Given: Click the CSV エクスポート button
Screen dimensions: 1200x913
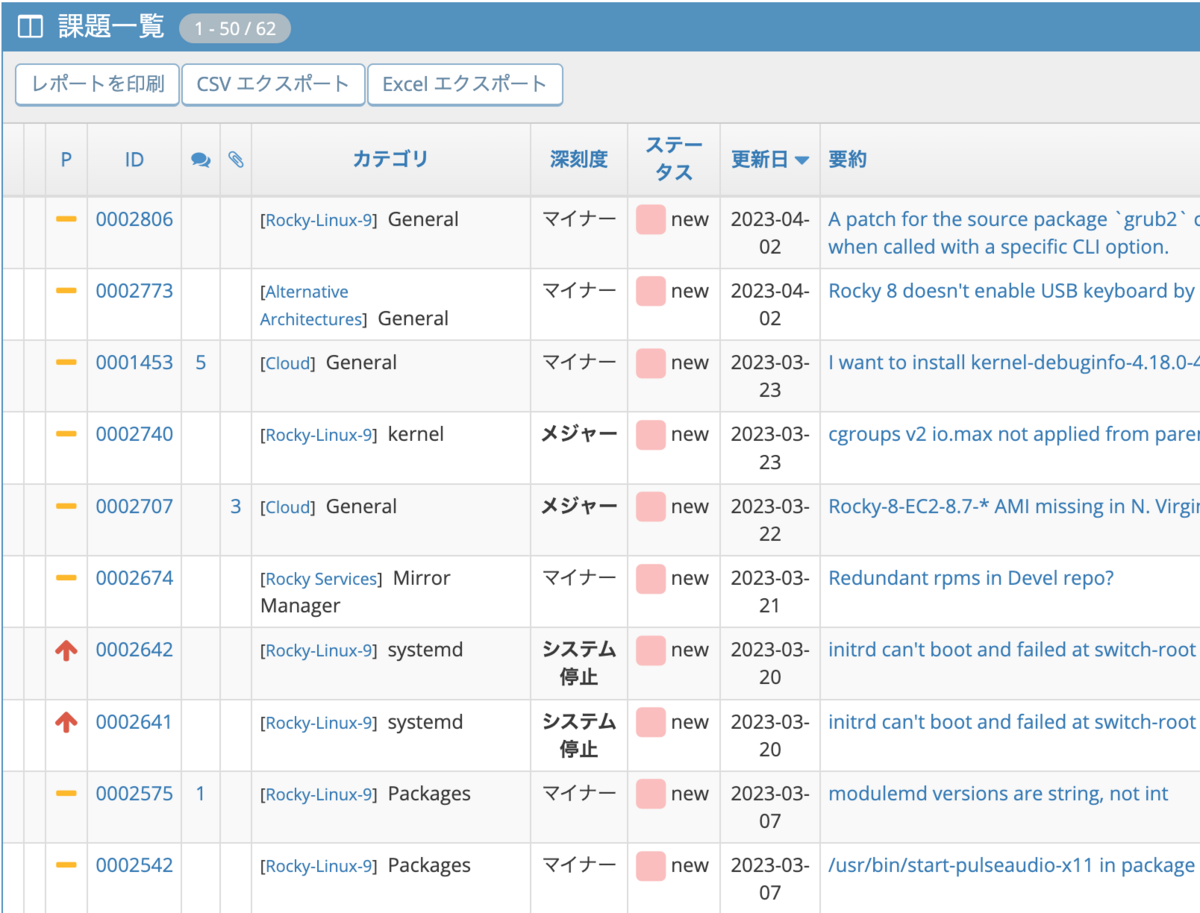Looking at the screenshot, I should 273,84.
